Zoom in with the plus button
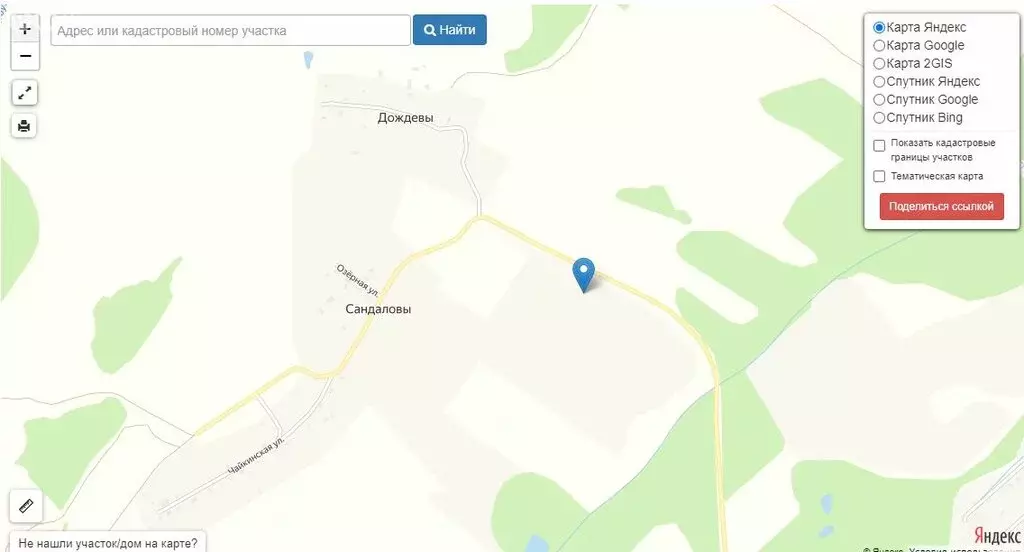 (25, 29)
